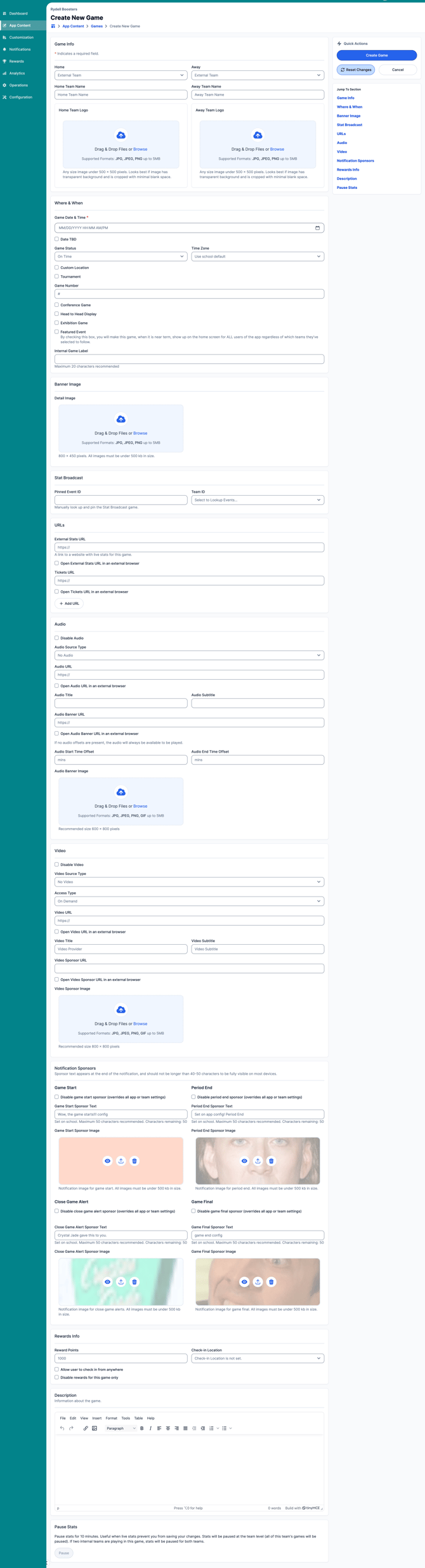Image resolution: width=425 pixels, height=1568 pixels.
Task: Open the Game Status dropdown
Action: pos(121,256)
